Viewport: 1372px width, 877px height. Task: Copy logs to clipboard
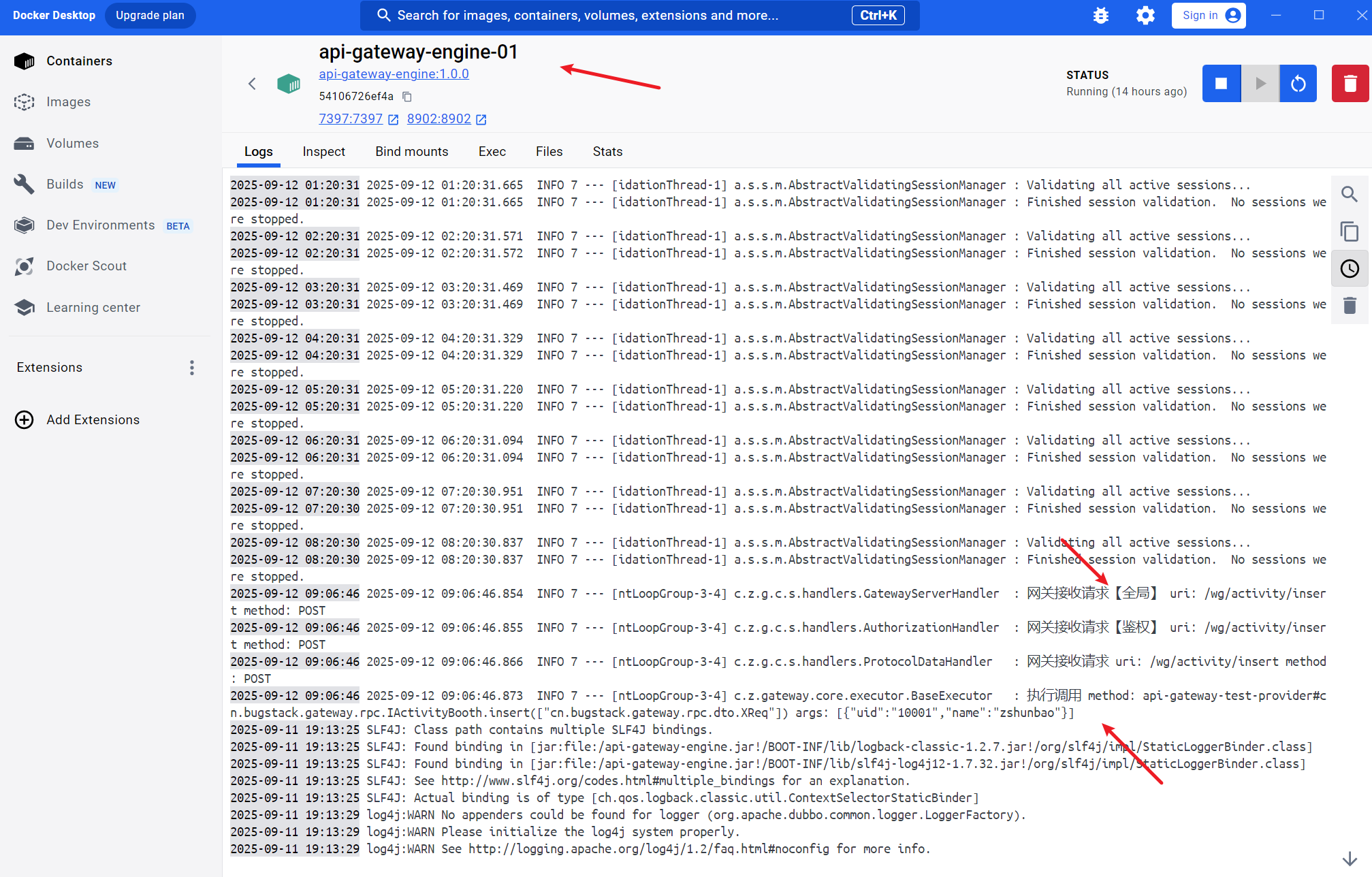pyautogui.click(x=1349, y=232)
